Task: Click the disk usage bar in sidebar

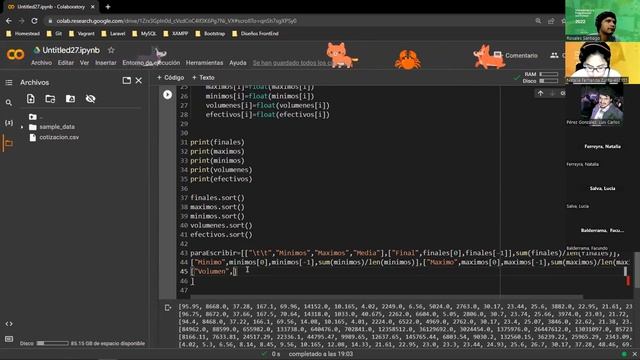Action: point(52,343)
